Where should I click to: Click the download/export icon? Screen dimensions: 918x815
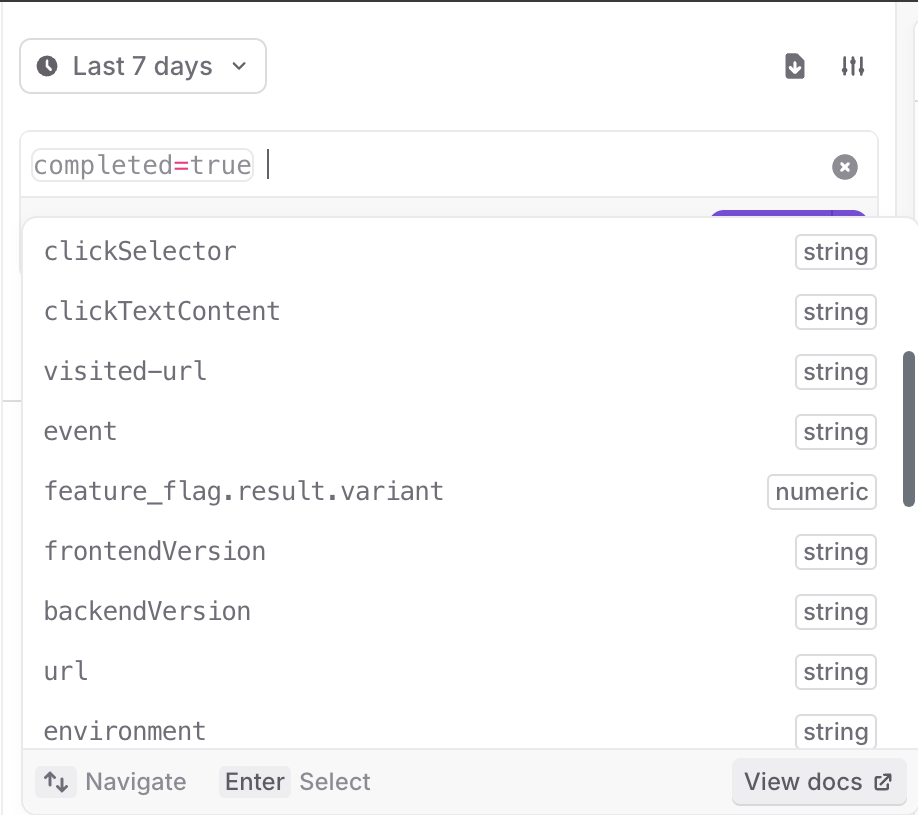(x=794, y=66)
